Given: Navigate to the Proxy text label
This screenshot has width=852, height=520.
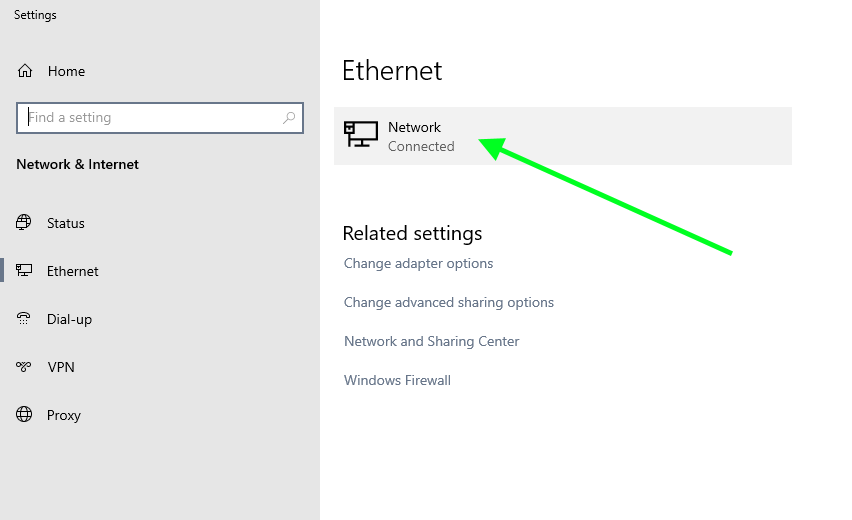Looking at the screenshot, I should (64, 416).
